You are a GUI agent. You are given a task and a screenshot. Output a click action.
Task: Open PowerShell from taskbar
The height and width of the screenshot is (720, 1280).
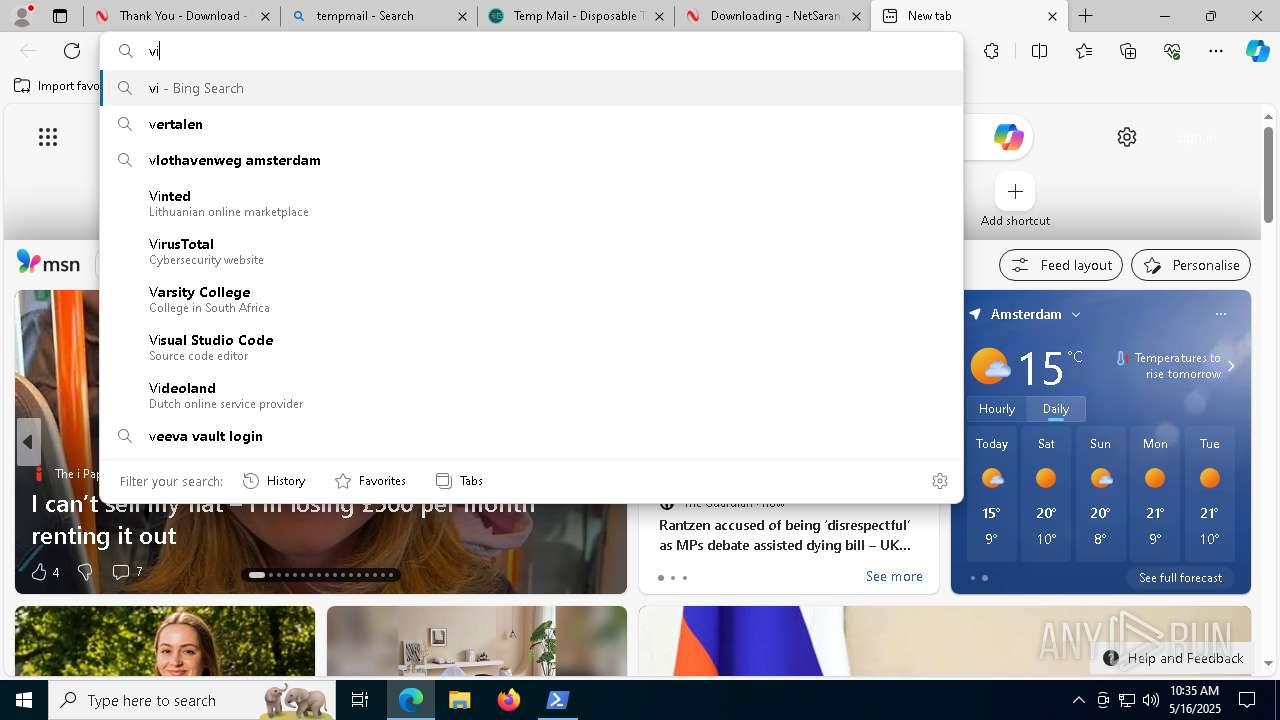coord(558,700)
